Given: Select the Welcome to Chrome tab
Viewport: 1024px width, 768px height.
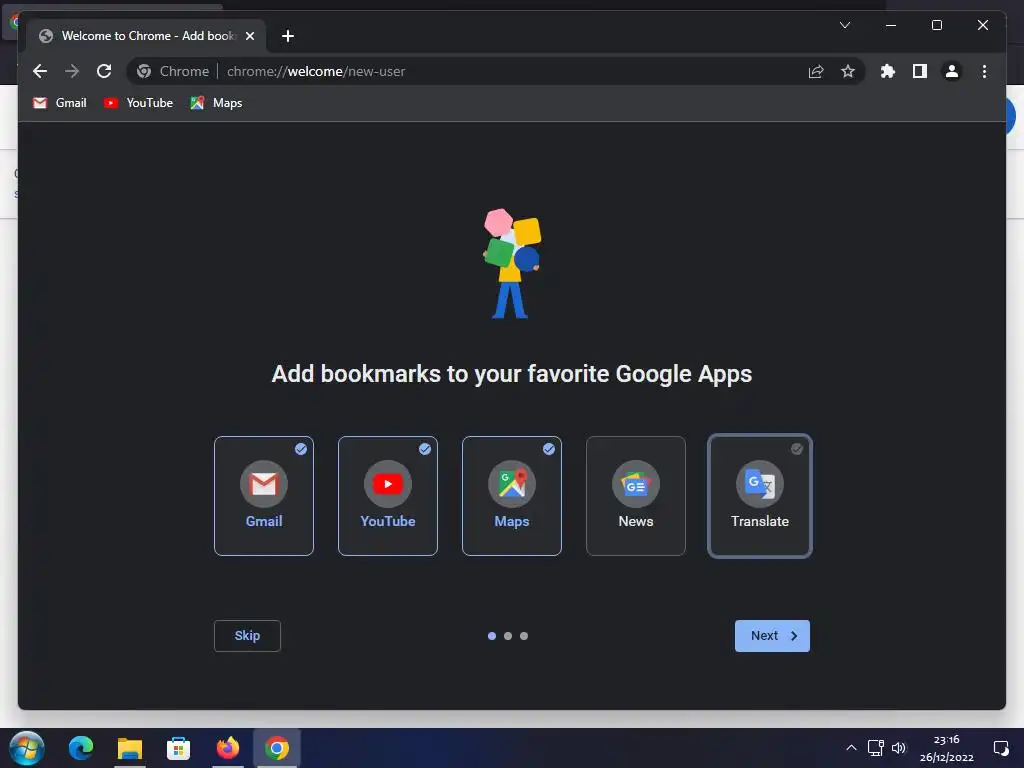Looking at the screenshot, I should pos(146,36).
